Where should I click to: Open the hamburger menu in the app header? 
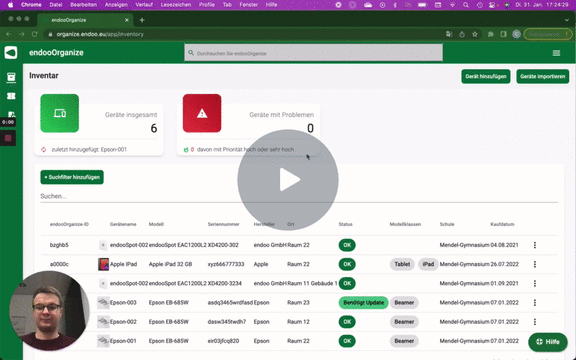pyautogui.click(x=556, y=53)
